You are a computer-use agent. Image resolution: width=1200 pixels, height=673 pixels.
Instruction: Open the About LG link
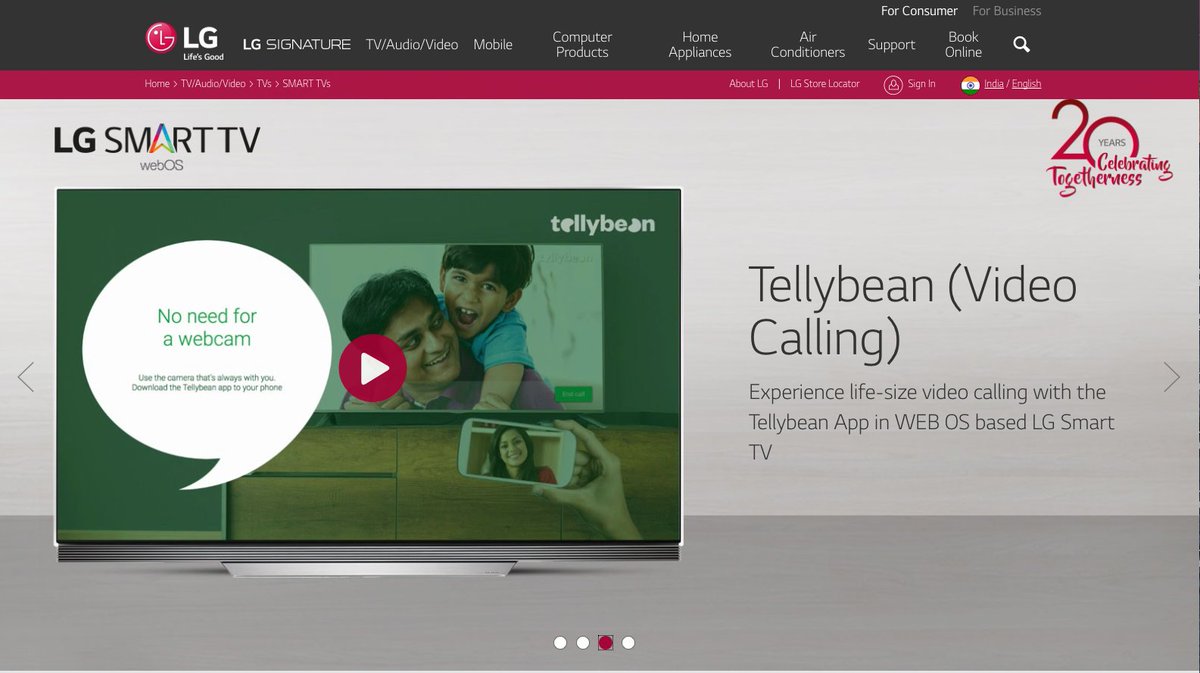click(748, 84)
